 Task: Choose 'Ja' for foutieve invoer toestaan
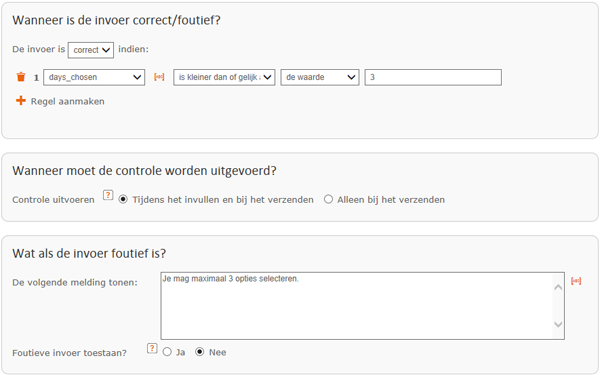coord(167,352)
